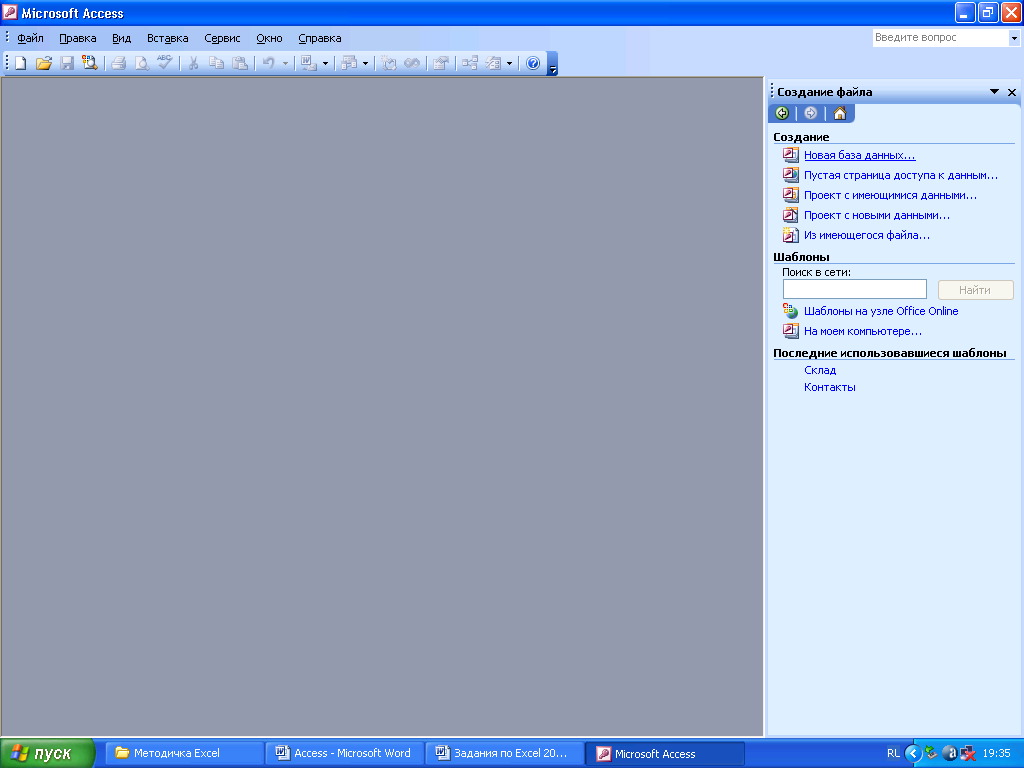Screen dimensions: 1024x768
Task: Expand the Office Links dropdown arrow
Action: [325, 63]
